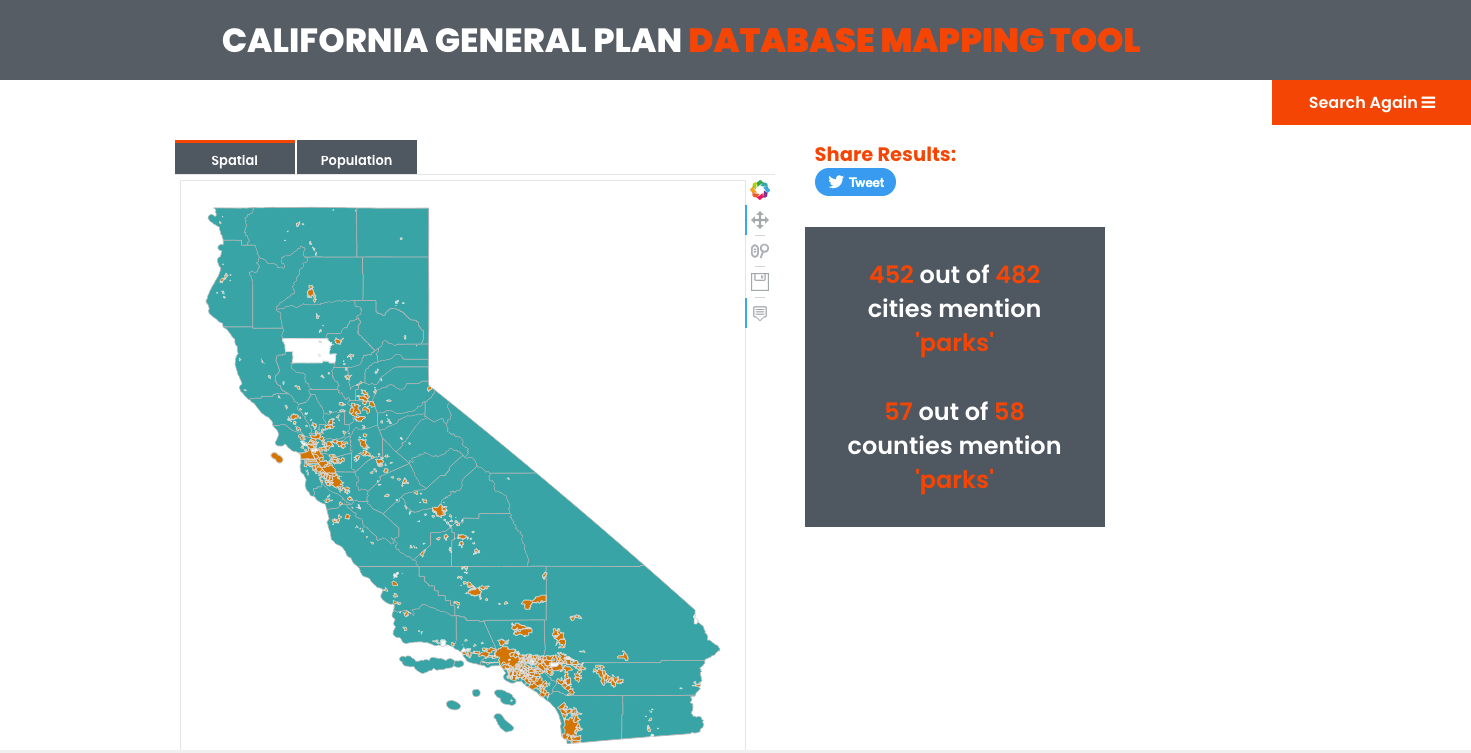Click 'parks' in the counties result text
The height and width of the screenshot is (753, 1471).
953,479
